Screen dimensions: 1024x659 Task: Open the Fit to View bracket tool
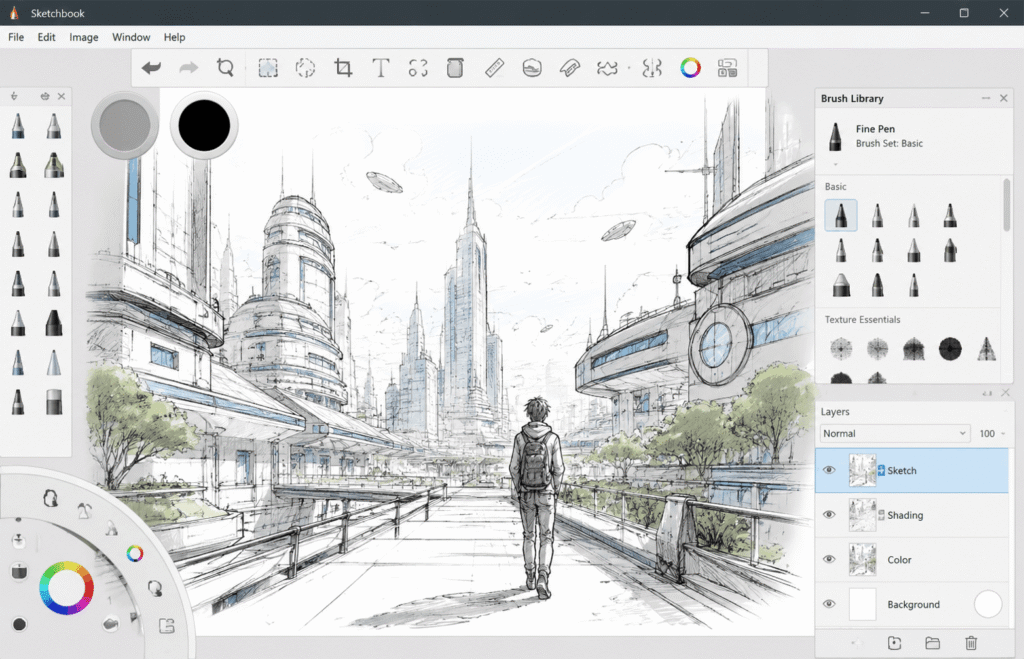click(x=418, y=68)
